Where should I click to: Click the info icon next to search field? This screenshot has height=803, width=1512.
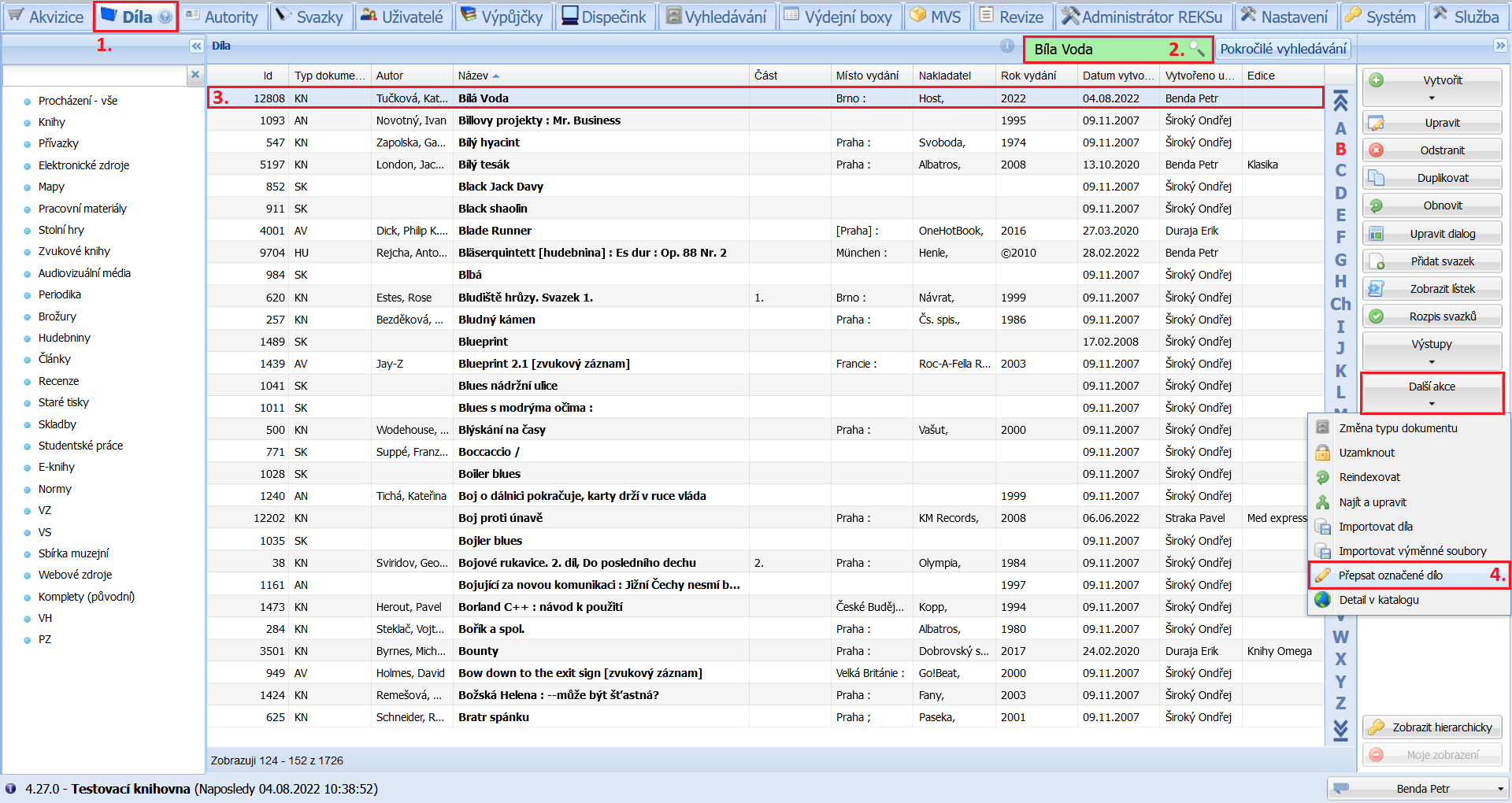click(x=1007, y=46)
